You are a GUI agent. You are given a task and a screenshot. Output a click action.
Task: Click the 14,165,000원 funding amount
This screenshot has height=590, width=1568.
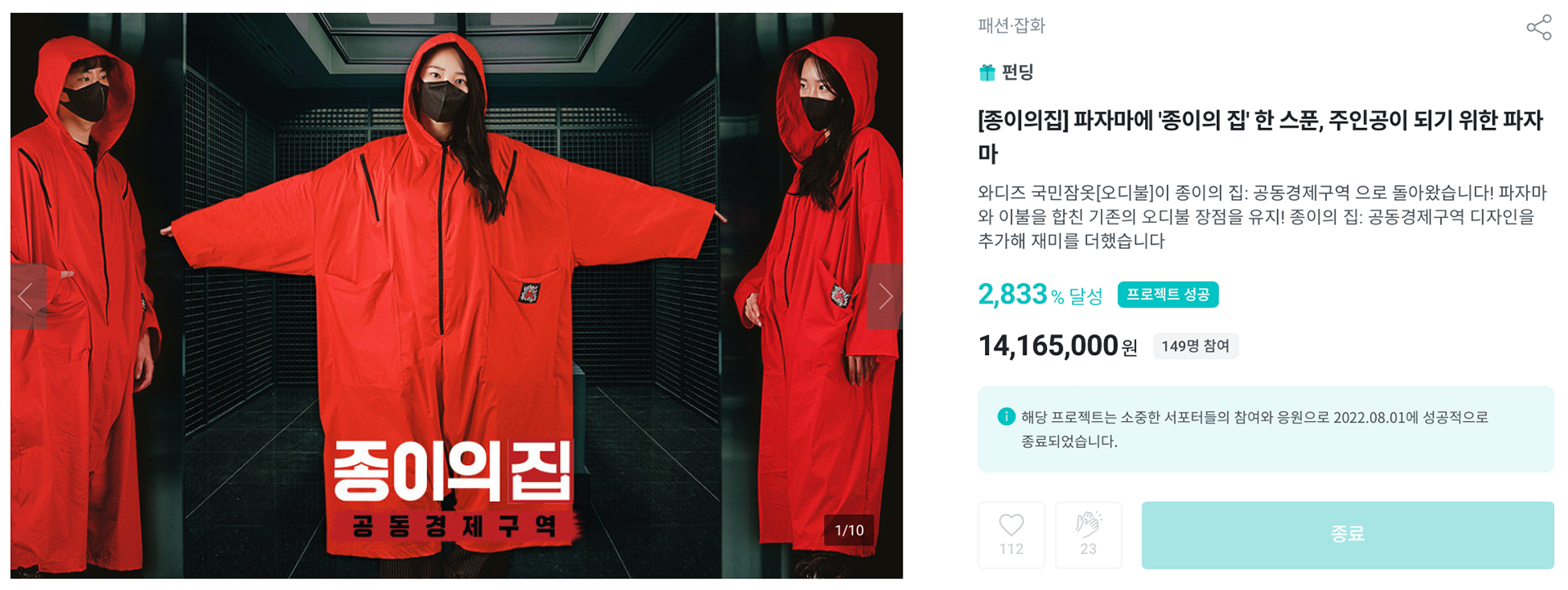click(1058, 346)
